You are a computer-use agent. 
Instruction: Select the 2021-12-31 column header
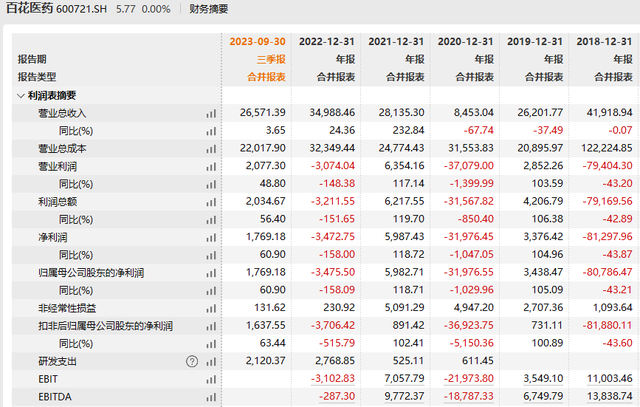click(396, 42)
